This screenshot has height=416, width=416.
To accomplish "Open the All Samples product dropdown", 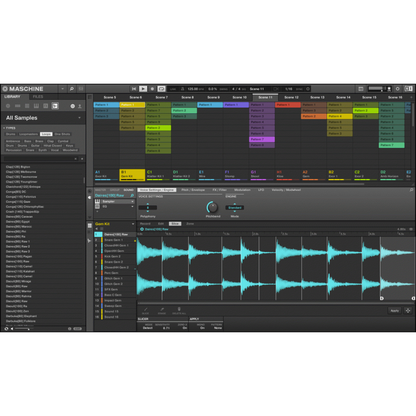I will click(79, 118).
